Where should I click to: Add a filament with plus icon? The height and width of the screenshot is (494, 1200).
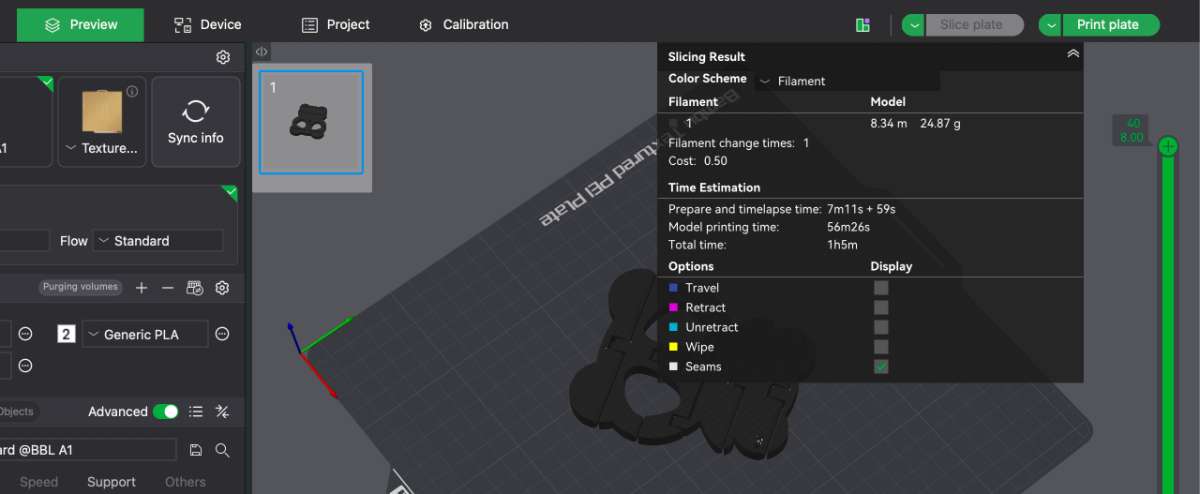141,288
